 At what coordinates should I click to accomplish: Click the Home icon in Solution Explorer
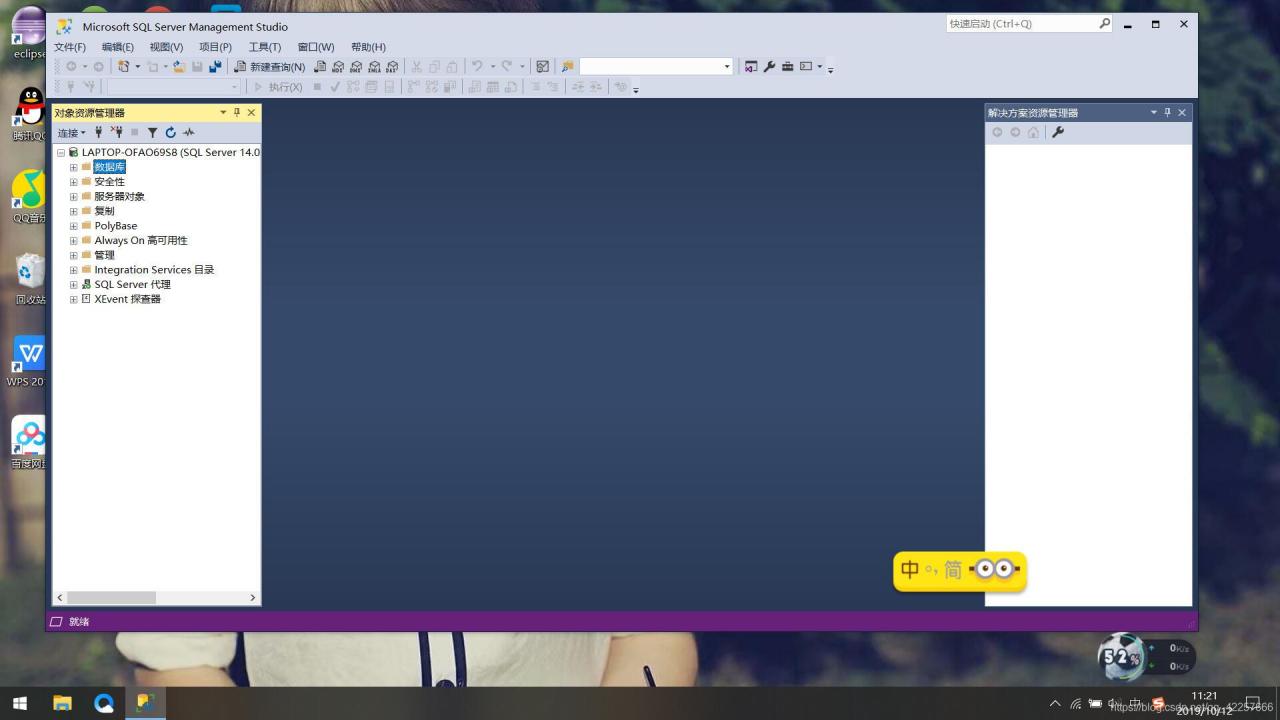point(1033,132)
